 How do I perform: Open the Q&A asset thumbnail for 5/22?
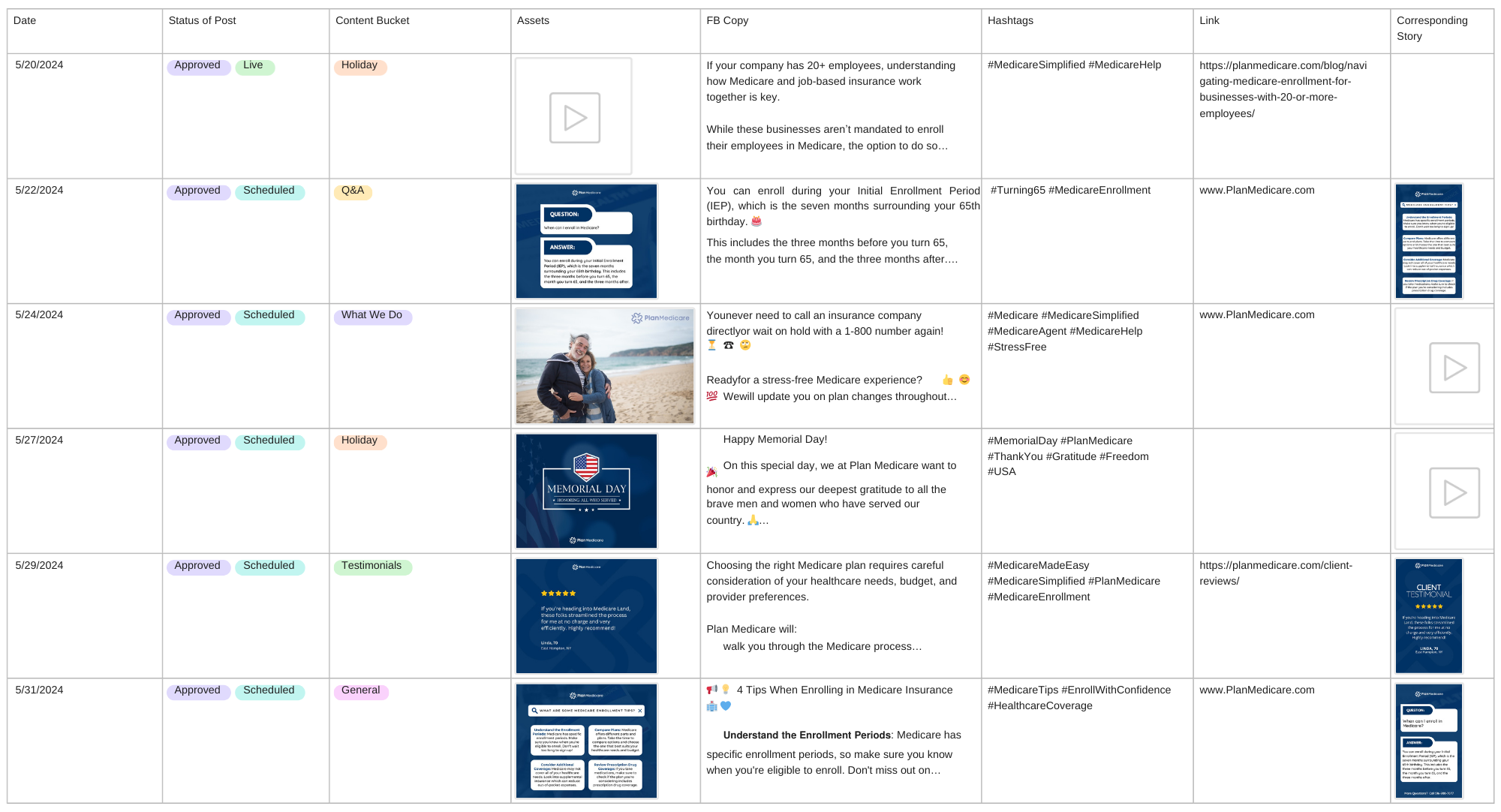pyautogui.click(x=586, y=241)
